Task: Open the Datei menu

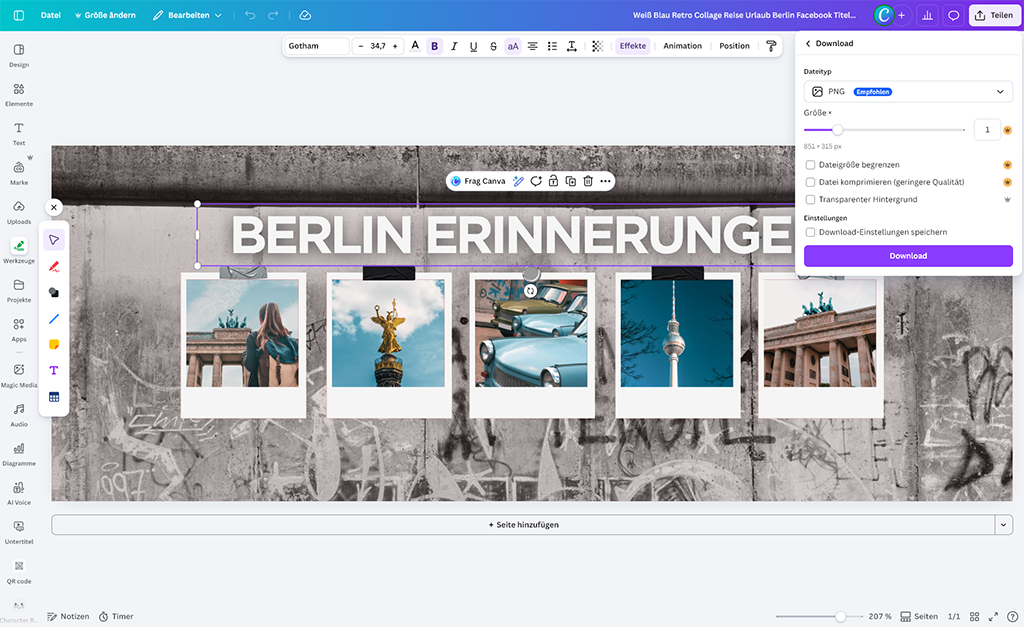Action: [x=49, y=15]
